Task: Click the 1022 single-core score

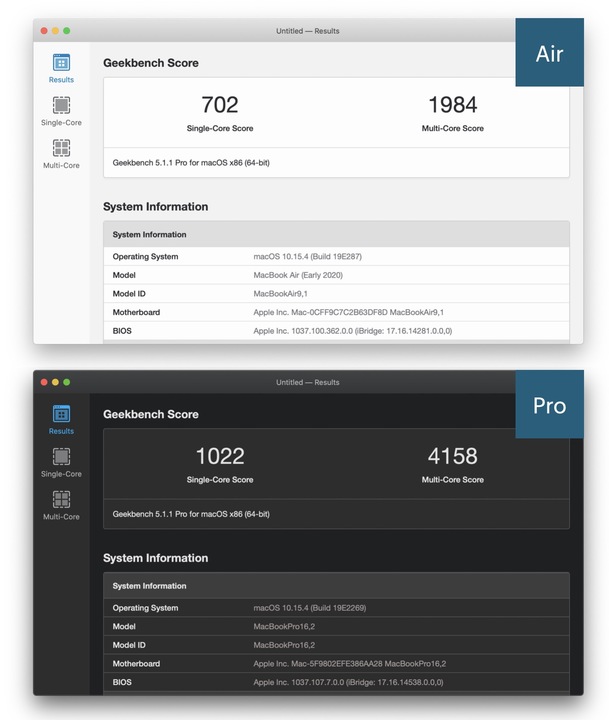Action: coord(220,456)
